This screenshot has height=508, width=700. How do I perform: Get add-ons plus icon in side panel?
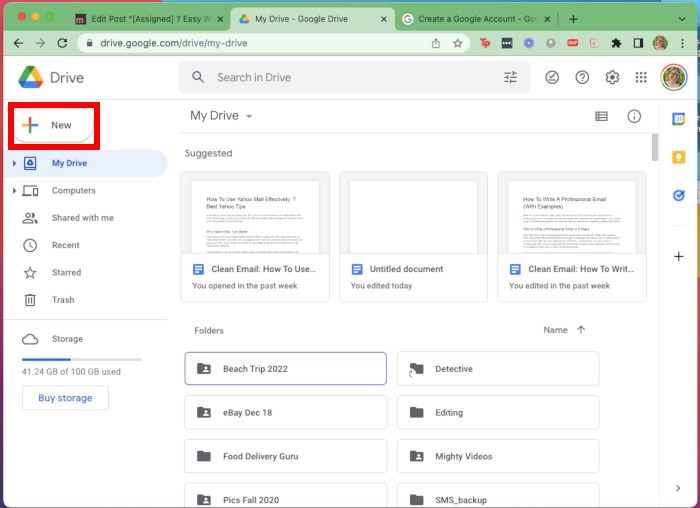tap(679, 256)
